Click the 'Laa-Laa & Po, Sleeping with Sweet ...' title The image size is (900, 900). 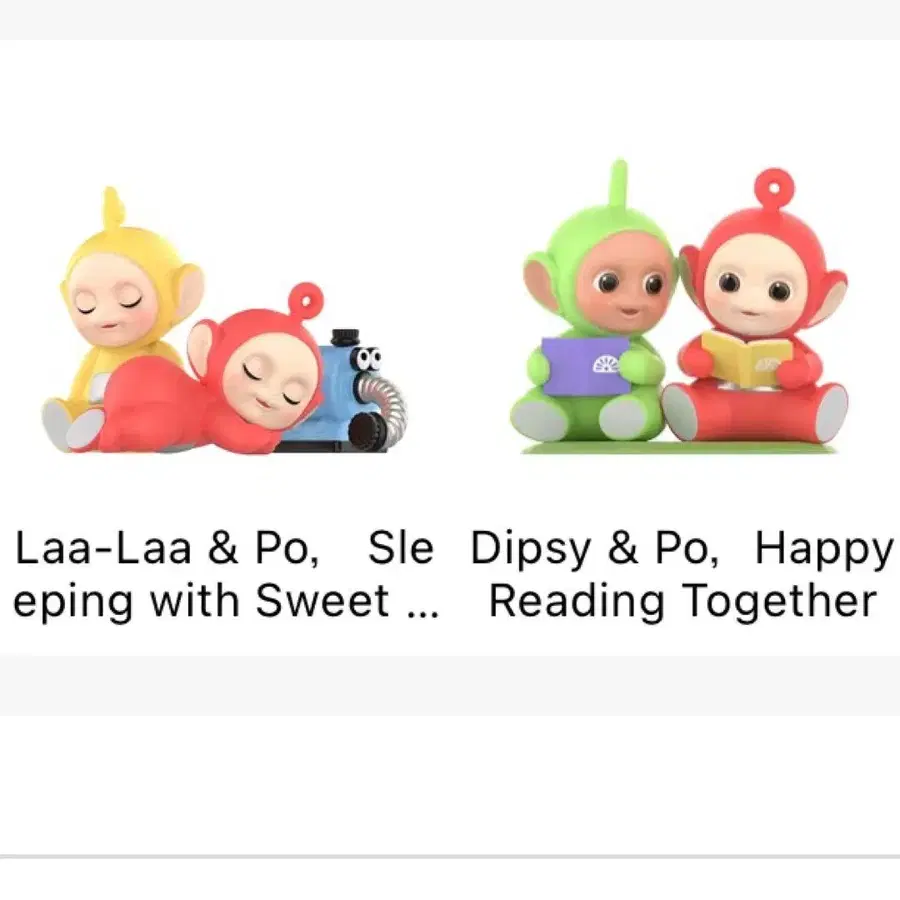225,575
